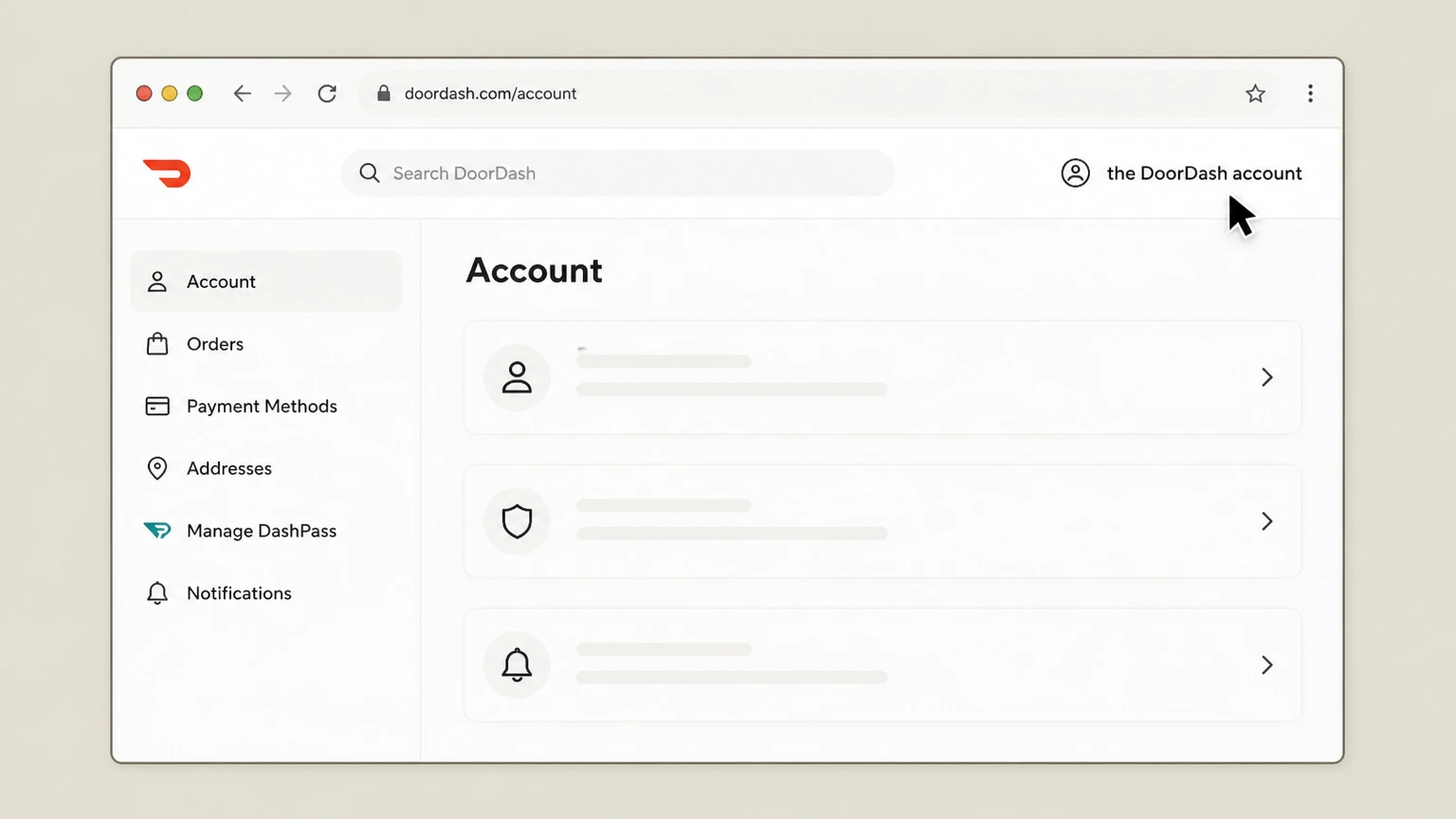The height and width of the screenshot is (819, 1456).
Task: Go back with the browser back arrow
Action: [243, 93]
